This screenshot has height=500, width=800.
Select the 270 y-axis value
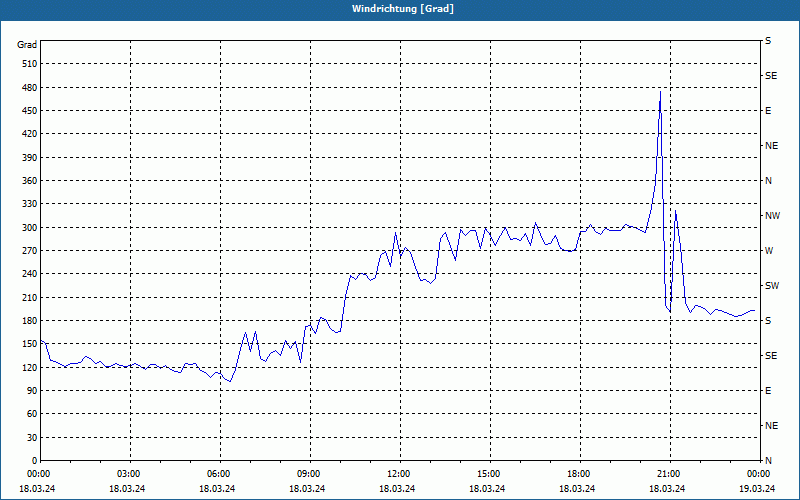pyautogui.click(x=30, y=251)
